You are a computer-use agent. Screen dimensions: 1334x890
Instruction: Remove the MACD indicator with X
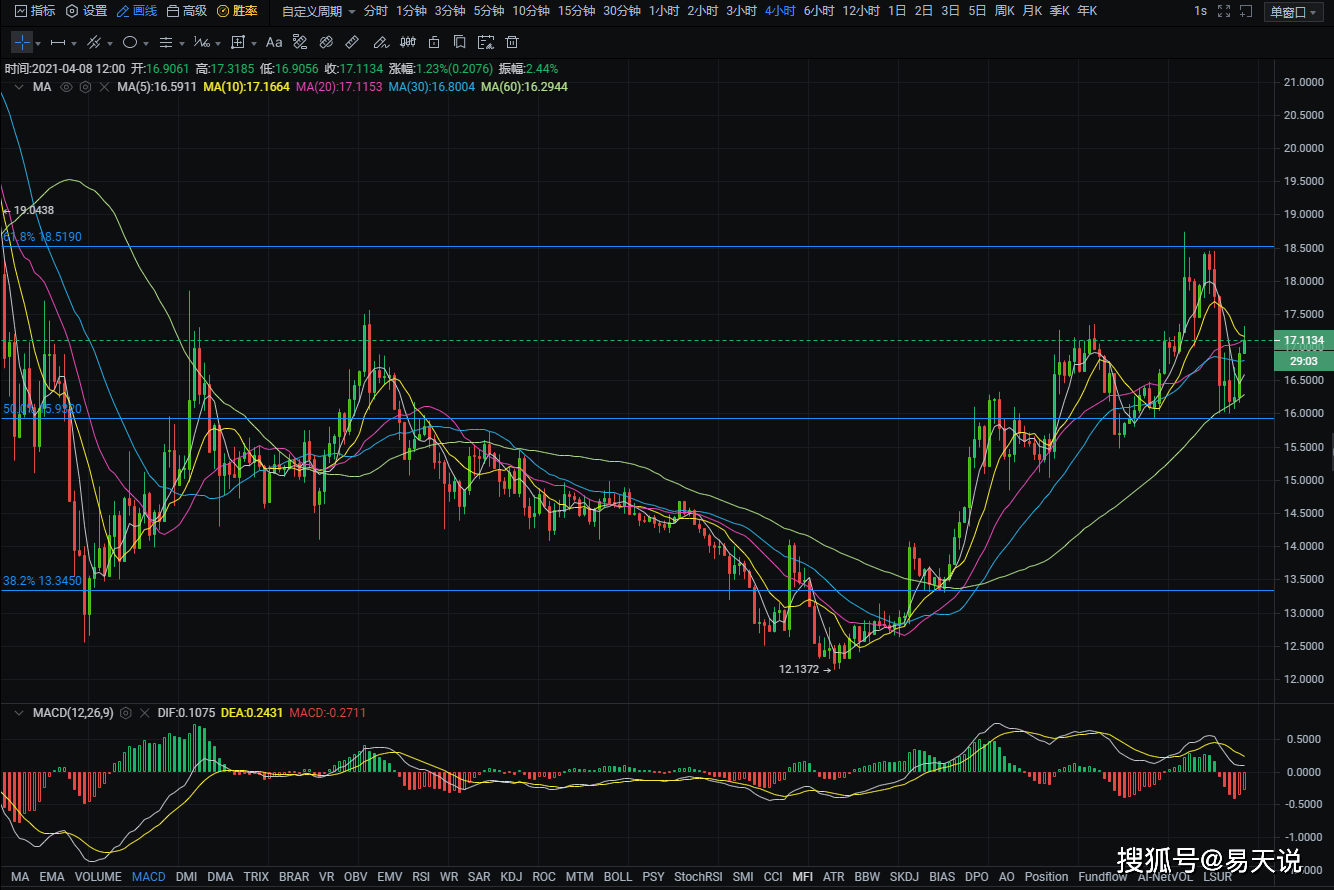[145, 713]
